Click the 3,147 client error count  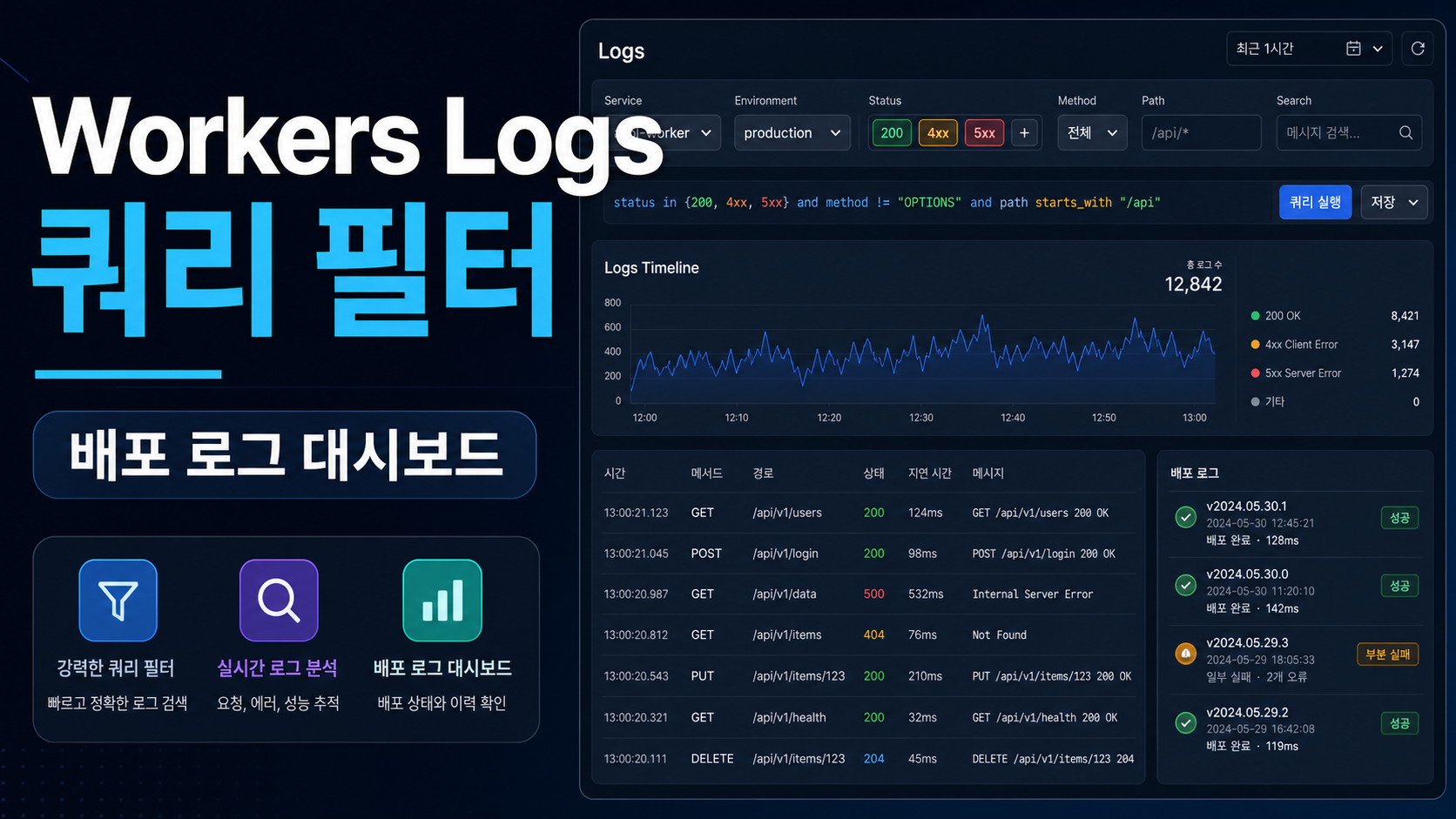(1405, 345)
